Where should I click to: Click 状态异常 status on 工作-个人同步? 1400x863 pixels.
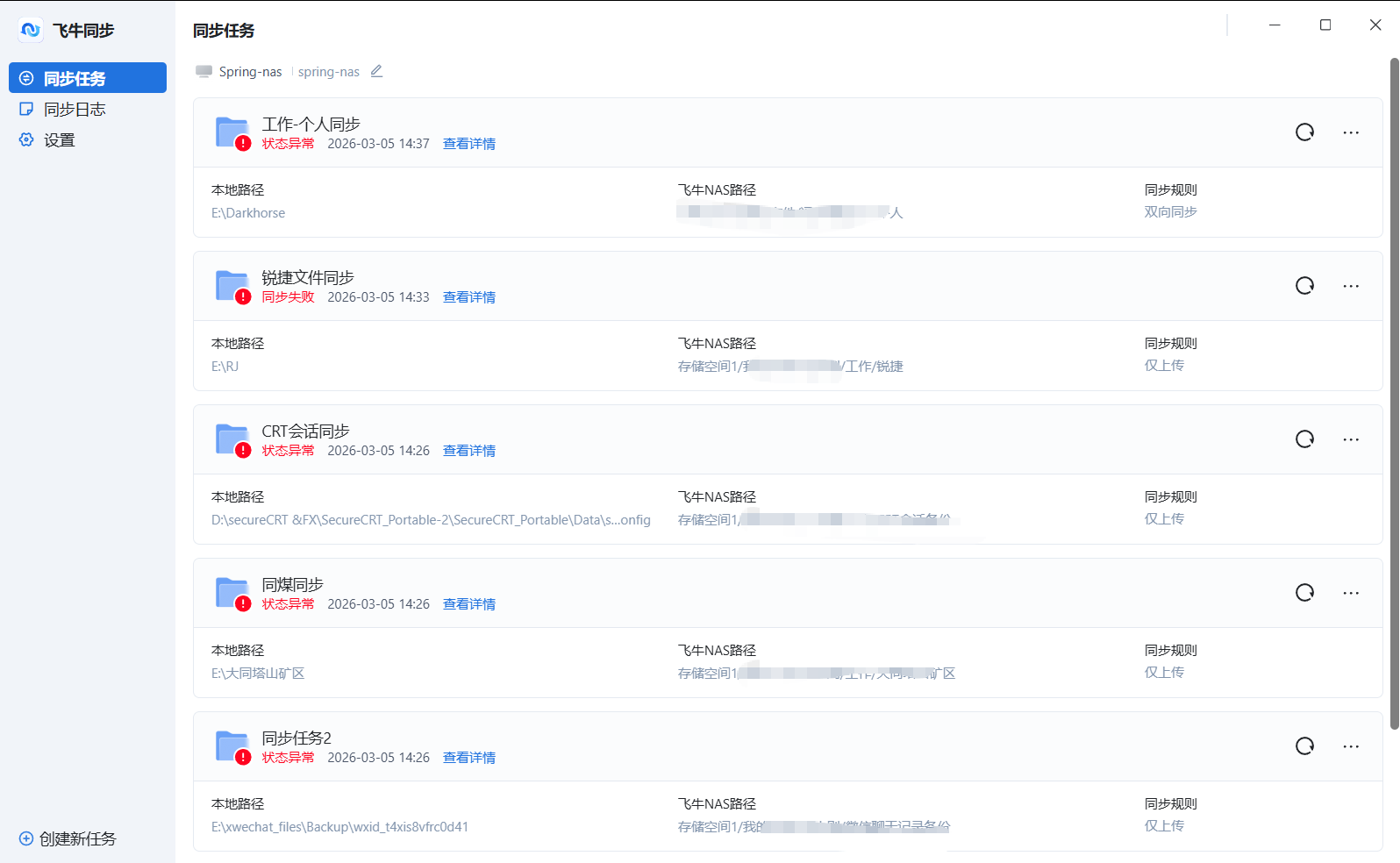tap(288, 144)
